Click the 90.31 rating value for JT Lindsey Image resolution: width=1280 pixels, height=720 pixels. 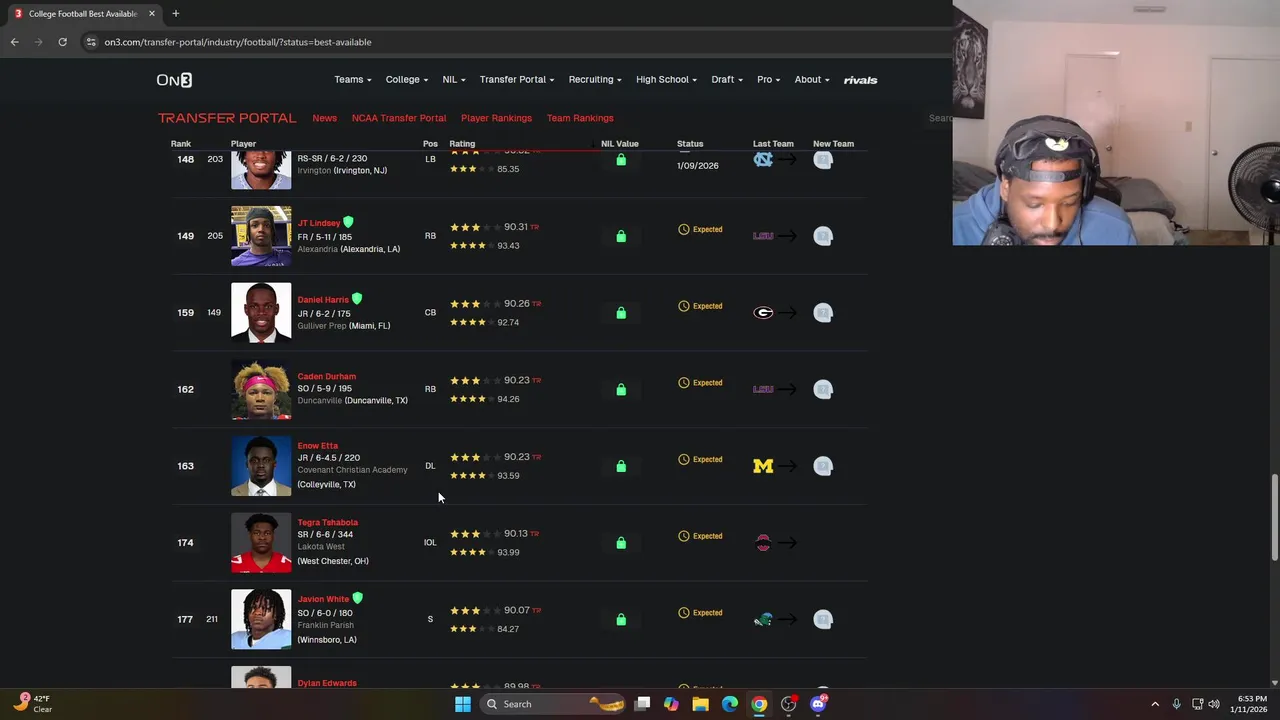tap(516, 227)
